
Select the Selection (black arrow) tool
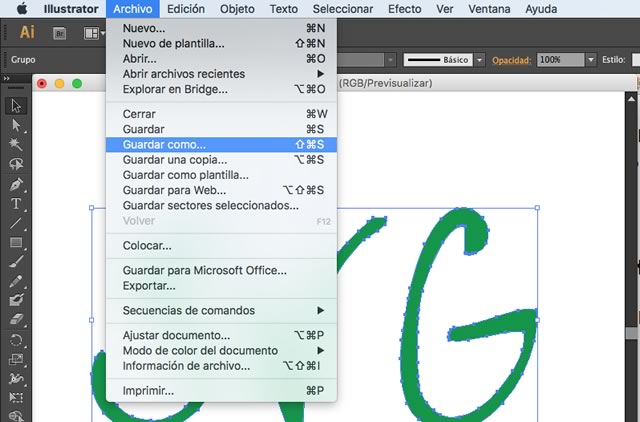16,105
